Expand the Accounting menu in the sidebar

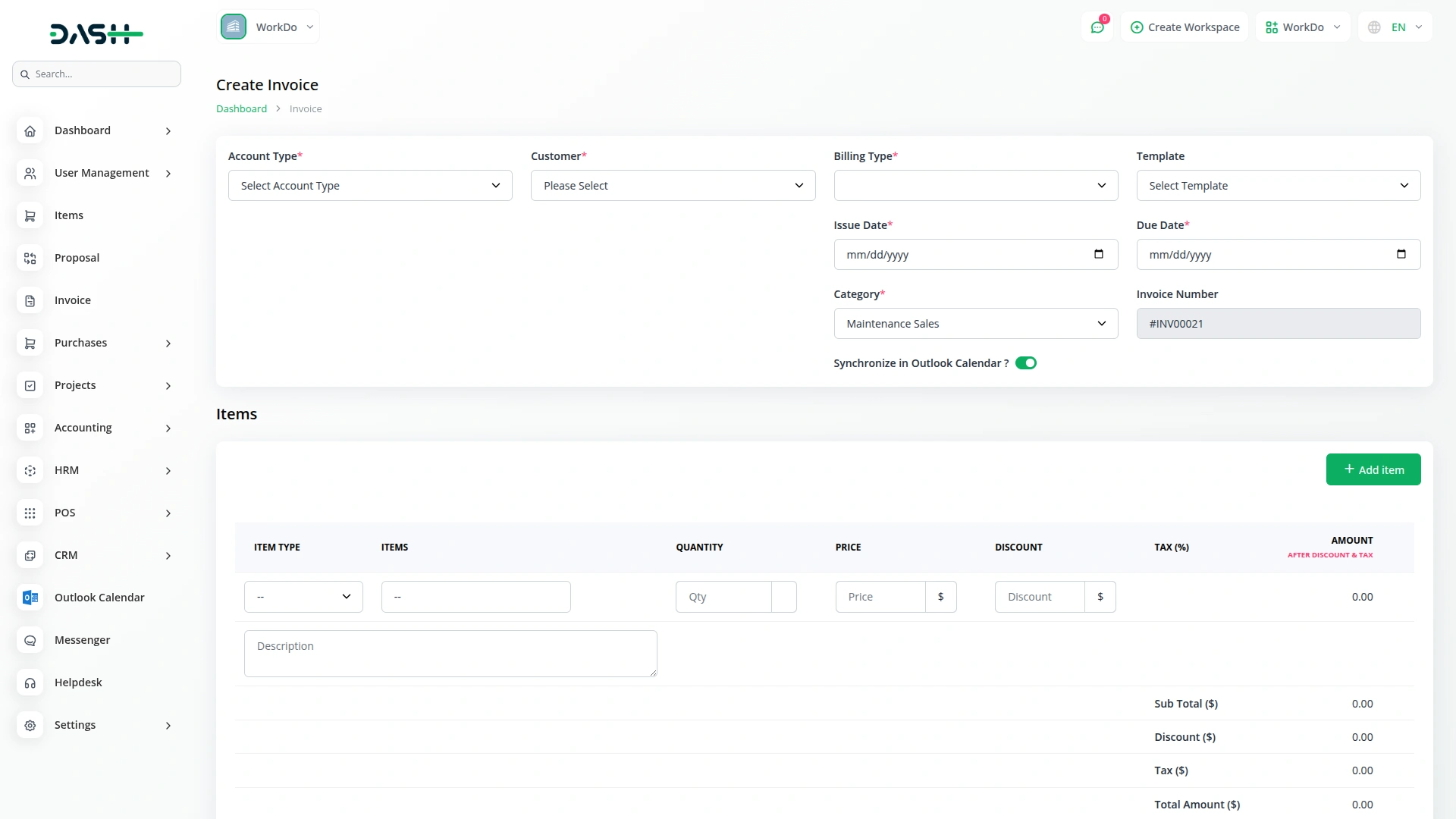coord(95,428)
